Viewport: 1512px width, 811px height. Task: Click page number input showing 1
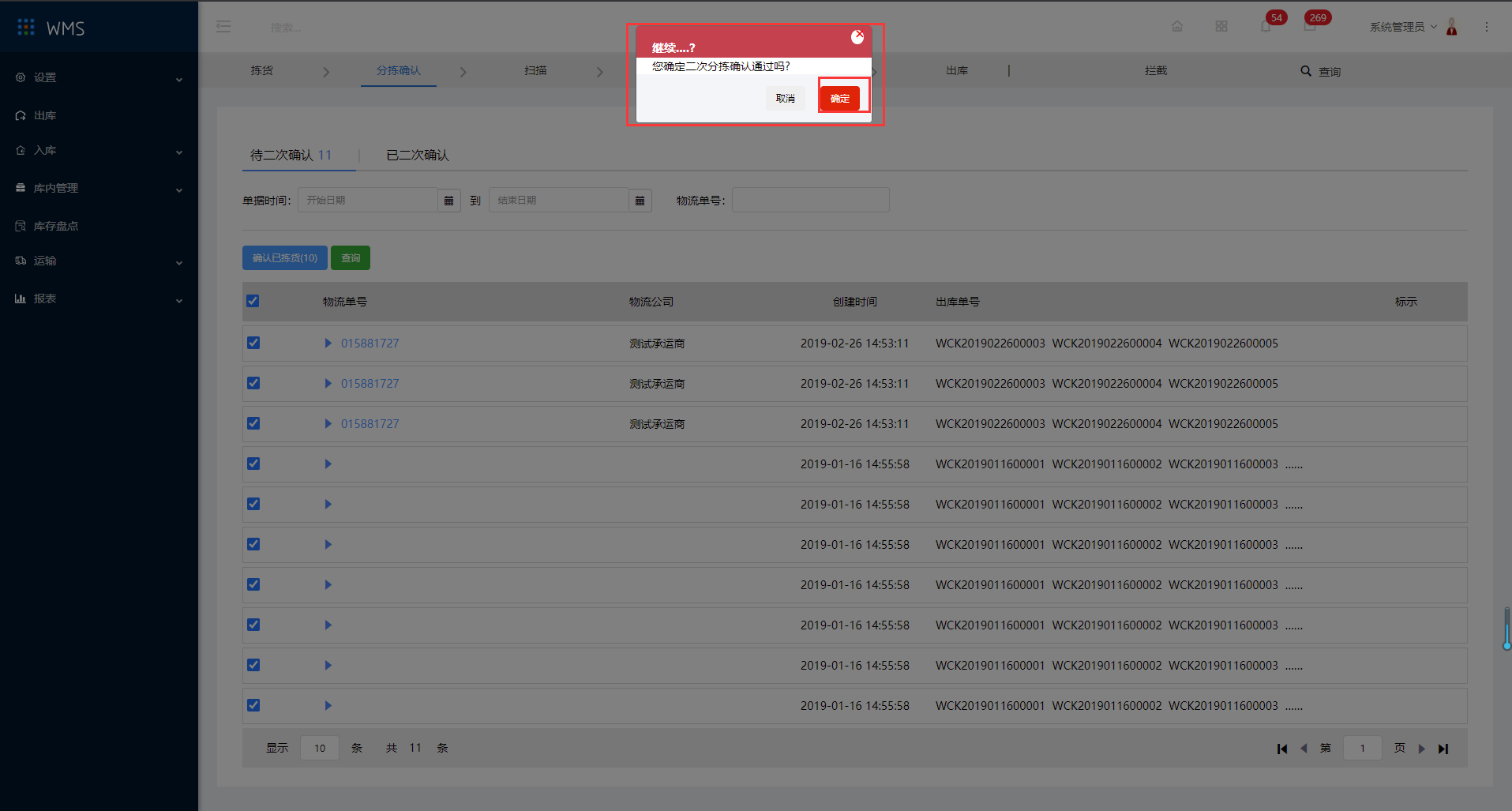[1363, 748]
